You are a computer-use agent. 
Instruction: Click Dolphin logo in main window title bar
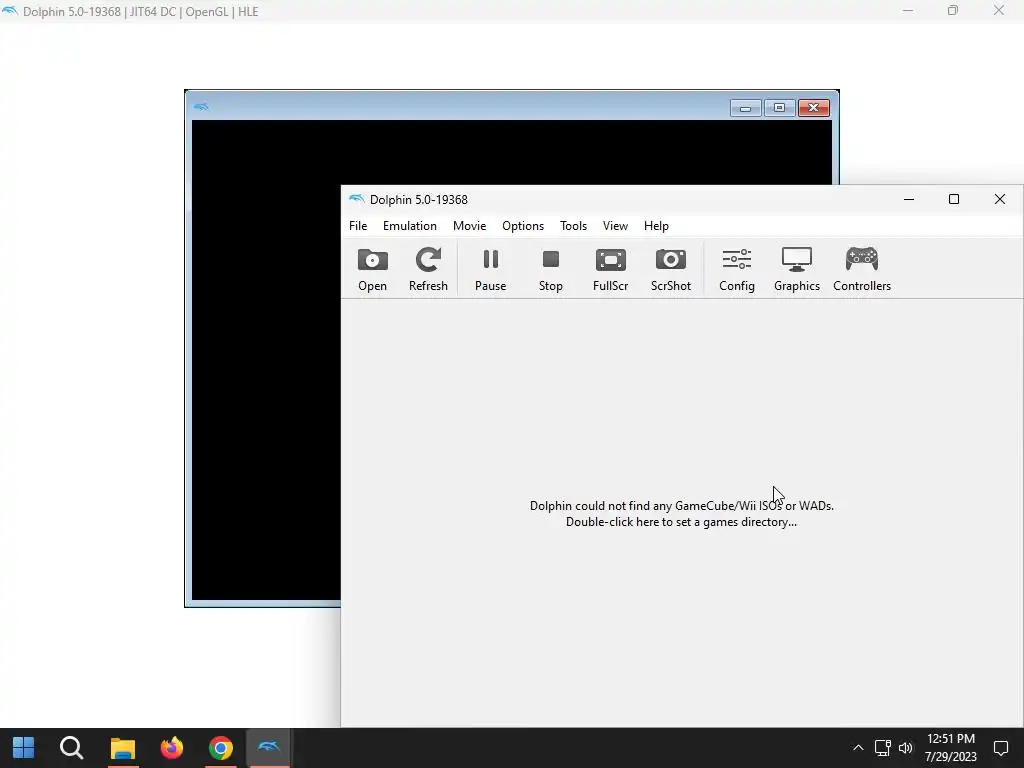coord(357,199)
